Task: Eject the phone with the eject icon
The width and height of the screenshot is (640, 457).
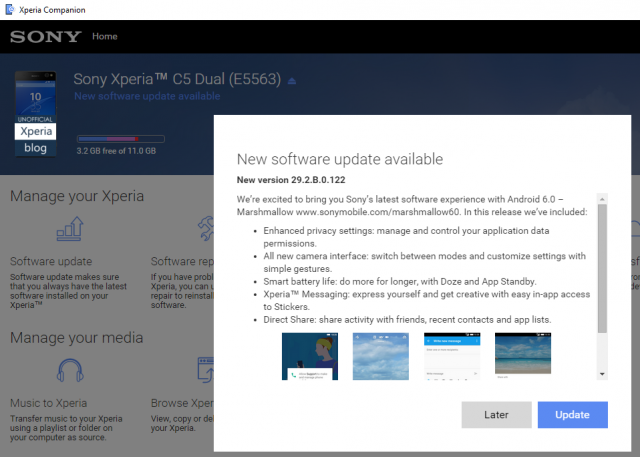Action: 291,81
